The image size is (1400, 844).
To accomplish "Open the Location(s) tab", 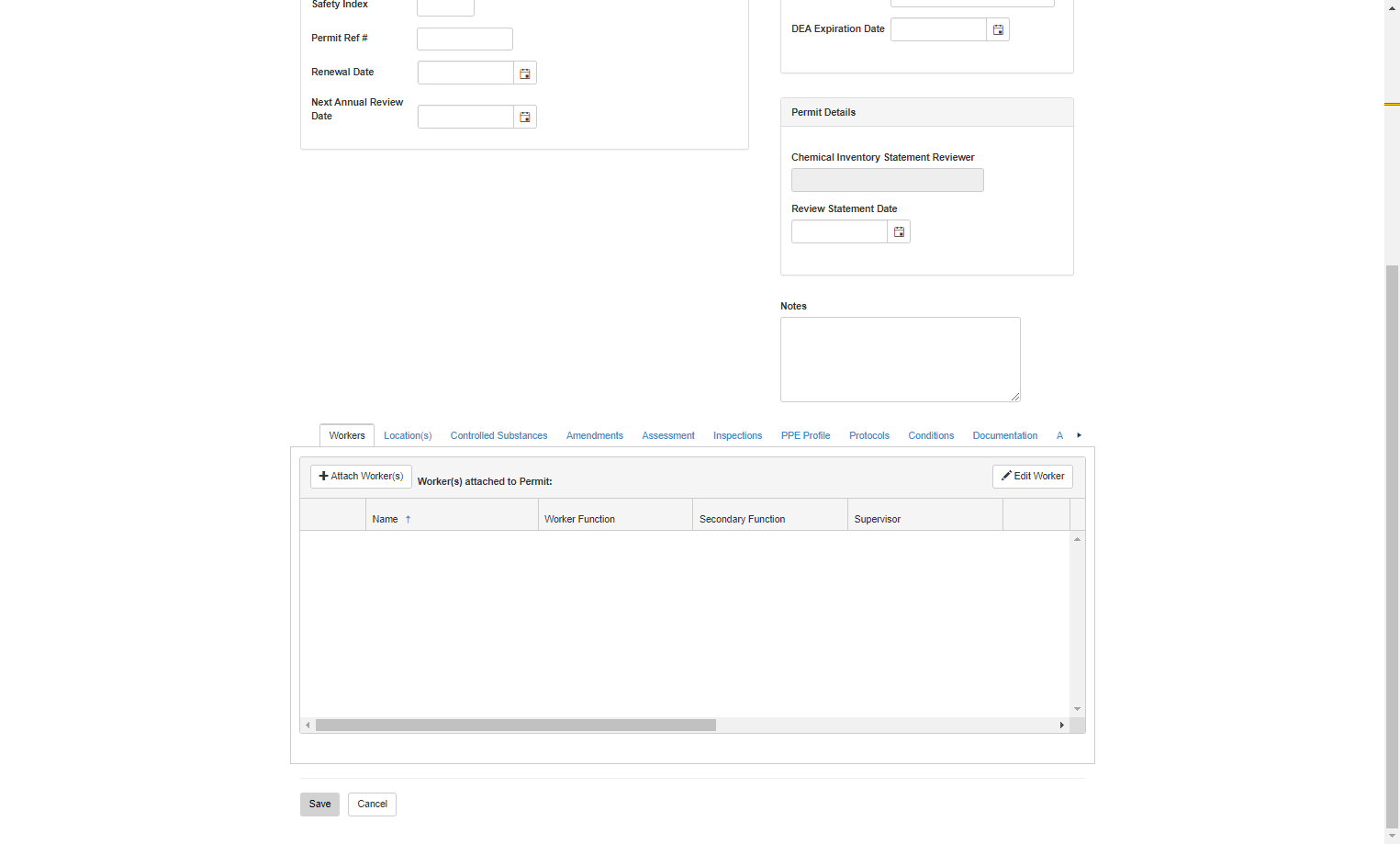I will [x=408, y=435].
